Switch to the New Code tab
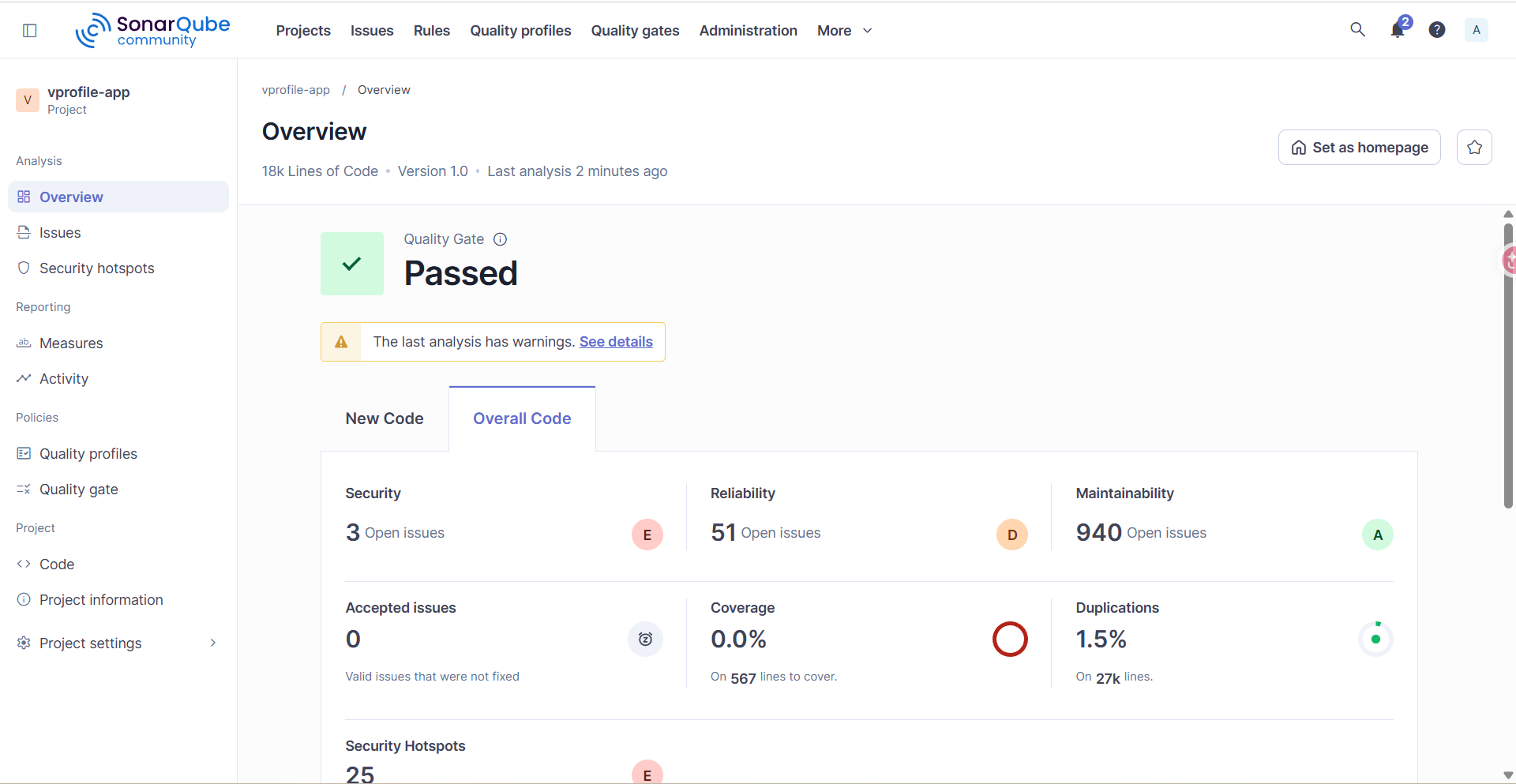Screen dimensions: 1516x784 [385, 418]
